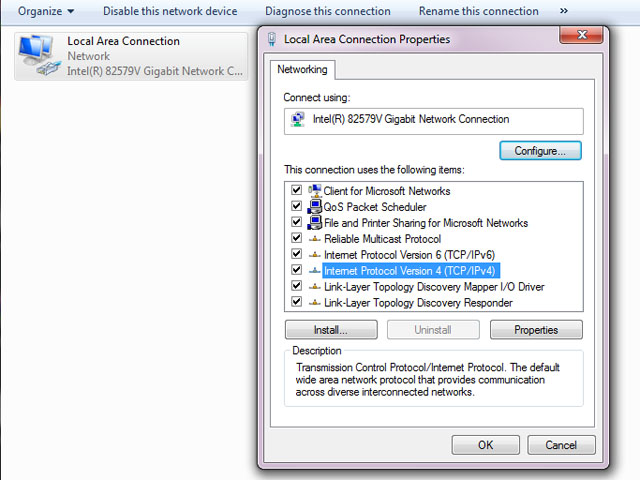This screenshot has width=640, height=480.
Task: Uncheck Client for Microsoft Networks
Action: pos(297,190)
